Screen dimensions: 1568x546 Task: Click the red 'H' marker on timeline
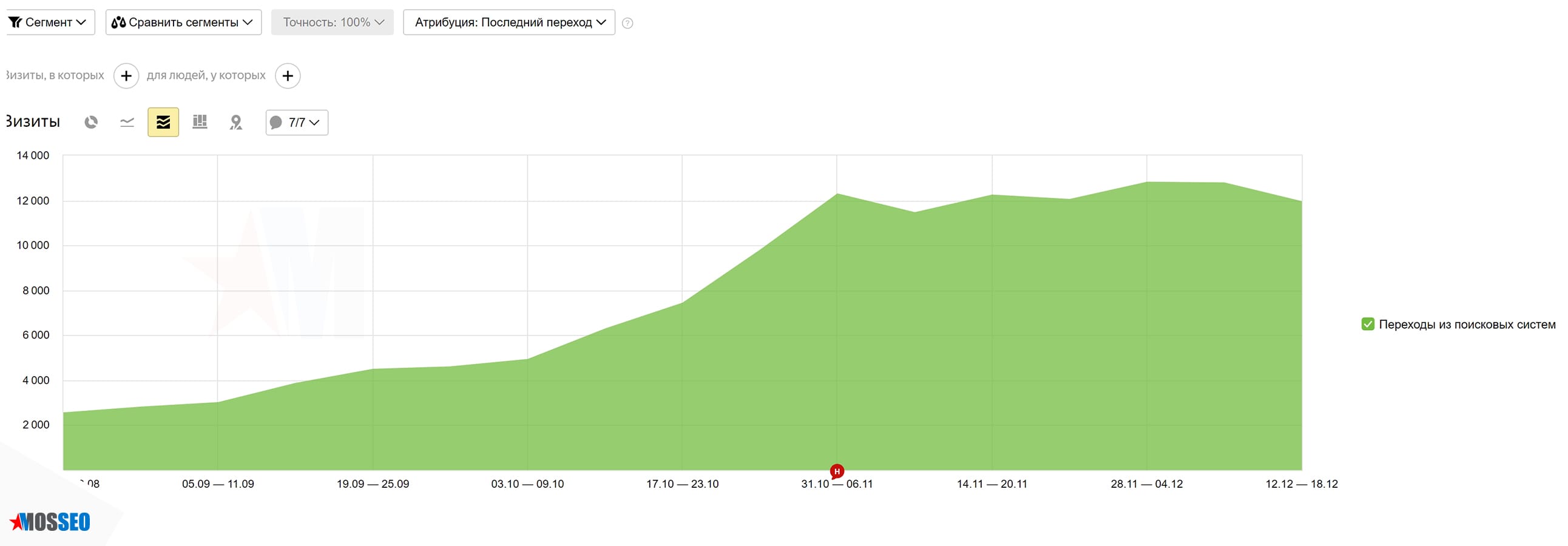click(837, 471)
